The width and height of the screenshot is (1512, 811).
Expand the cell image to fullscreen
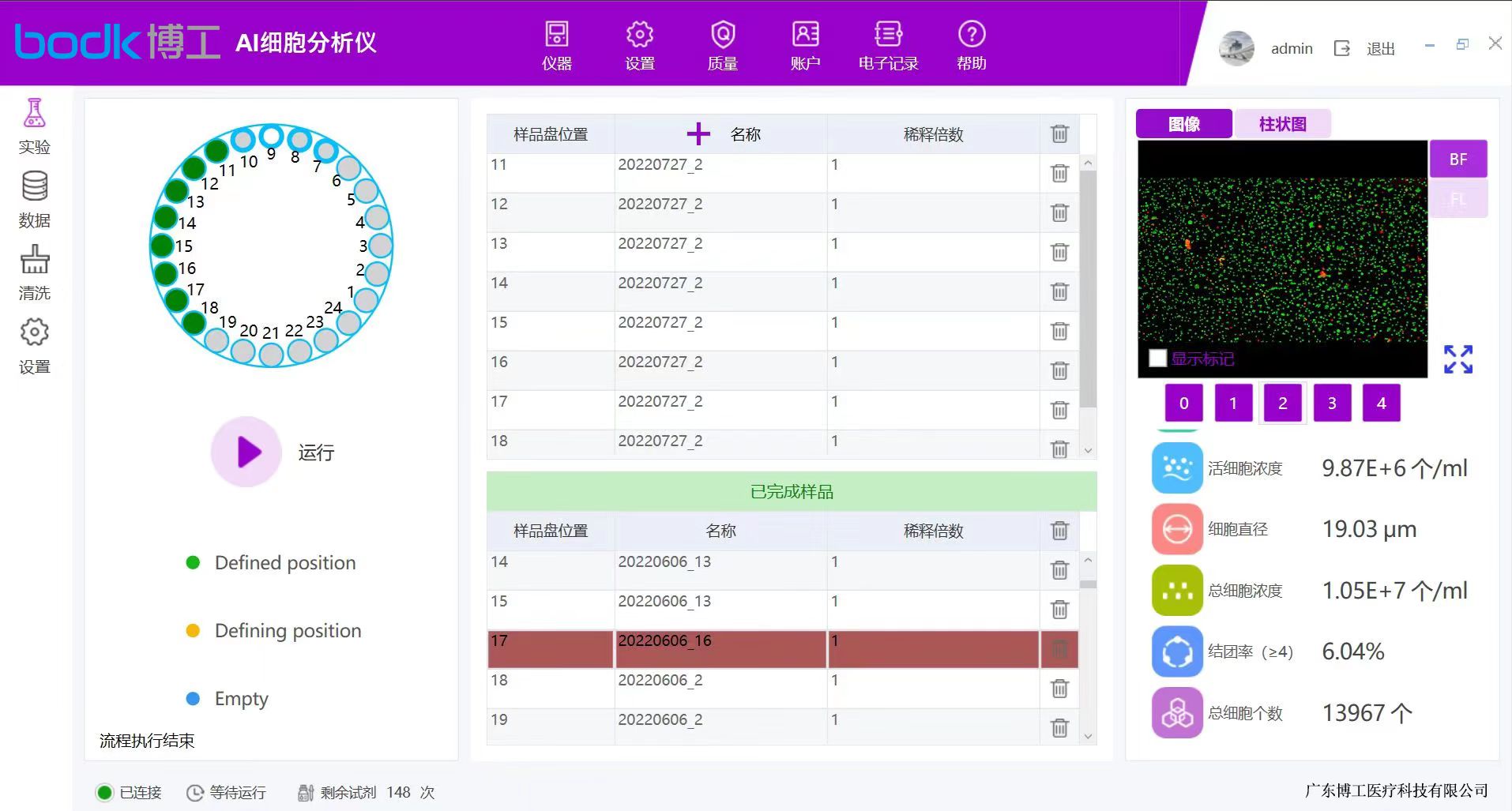(1457, 359)
